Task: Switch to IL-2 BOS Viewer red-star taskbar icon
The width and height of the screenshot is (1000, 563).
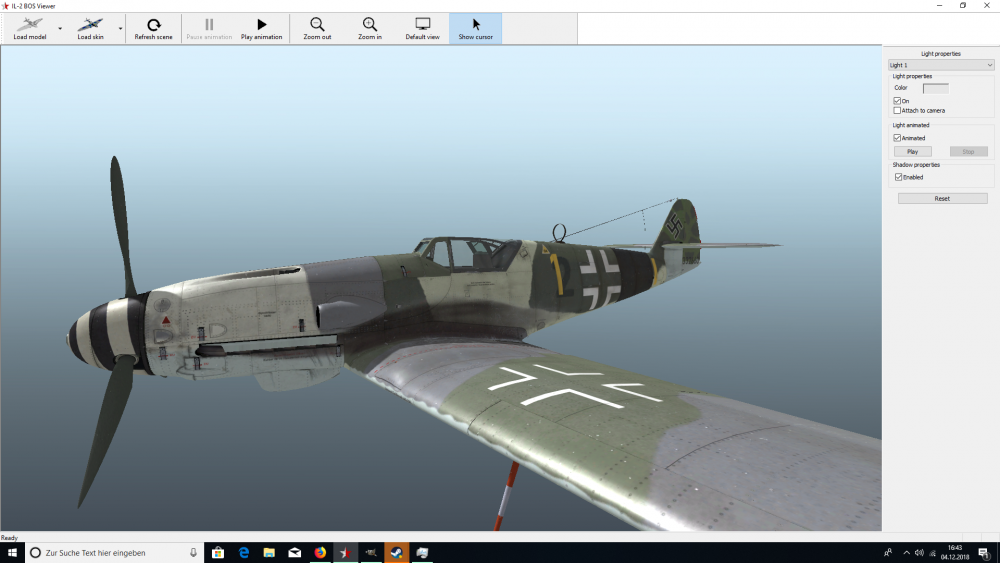Action: coord(346,553)
